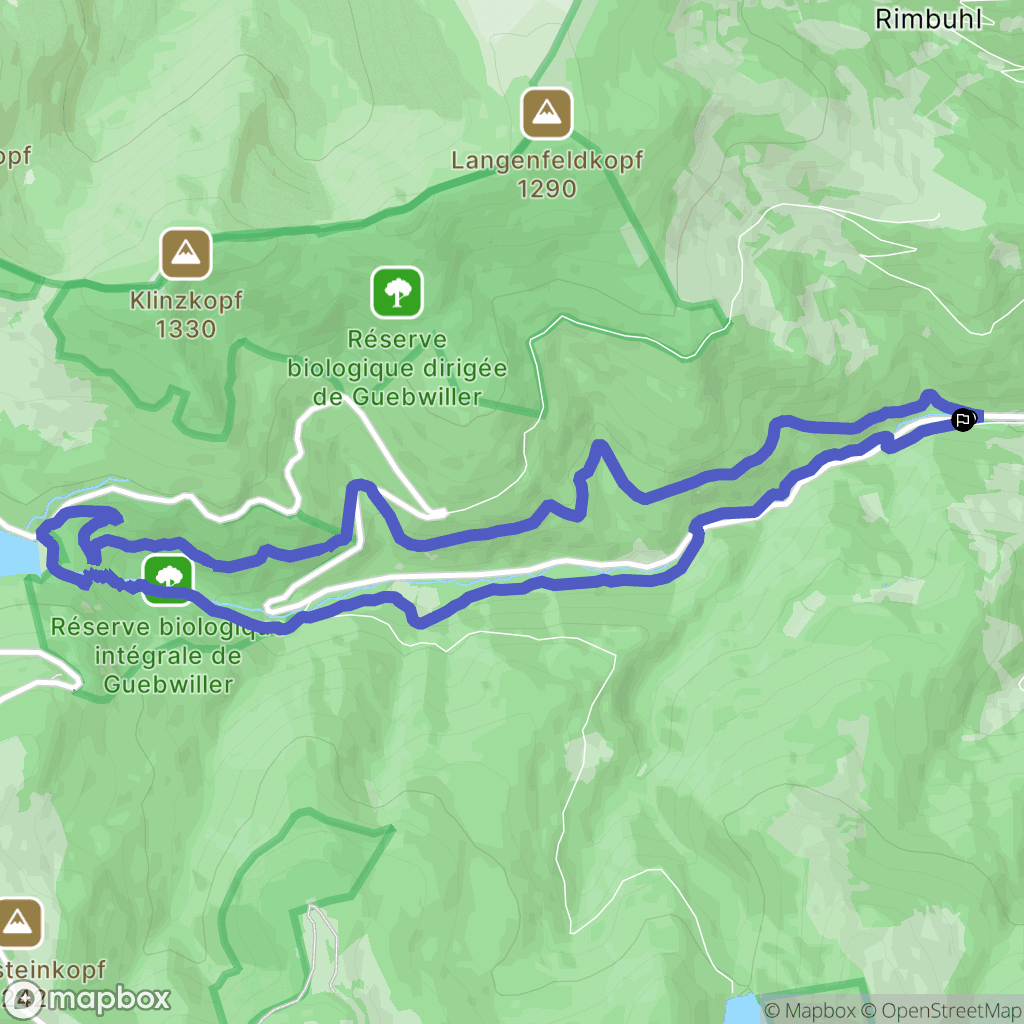Select the Réserve biologique intégrale tree icon
The height and width of the screenshot is (1024, 1024).
click(168, 580)
